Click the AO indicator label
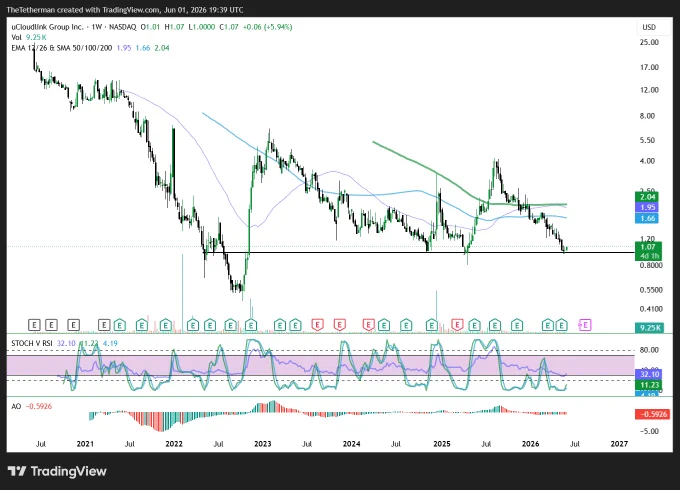The height and width of the screenshot is (490, 680). (x=16, y=406)
